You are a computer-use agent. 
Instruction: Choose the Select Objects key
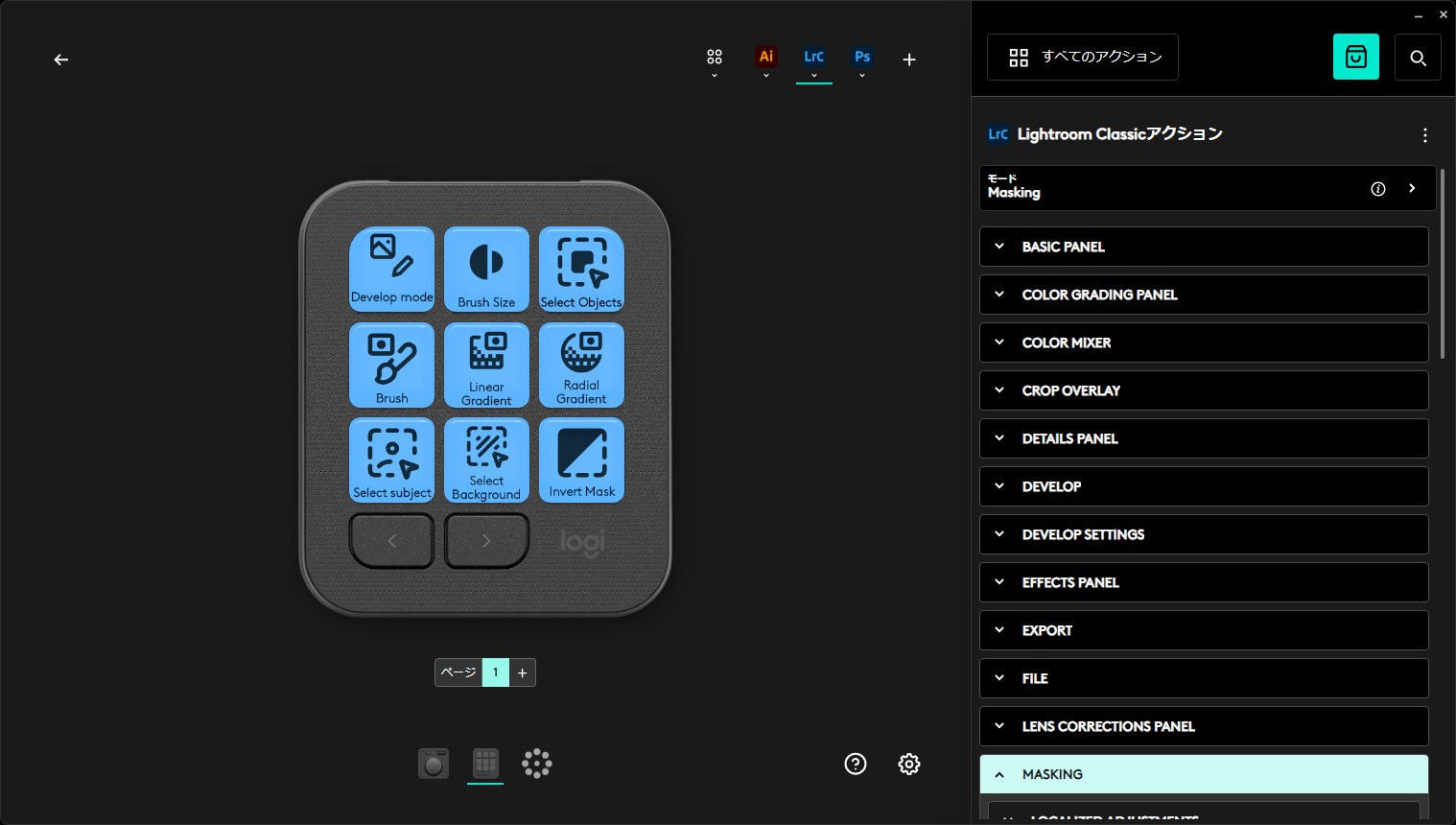click(581, 270)
